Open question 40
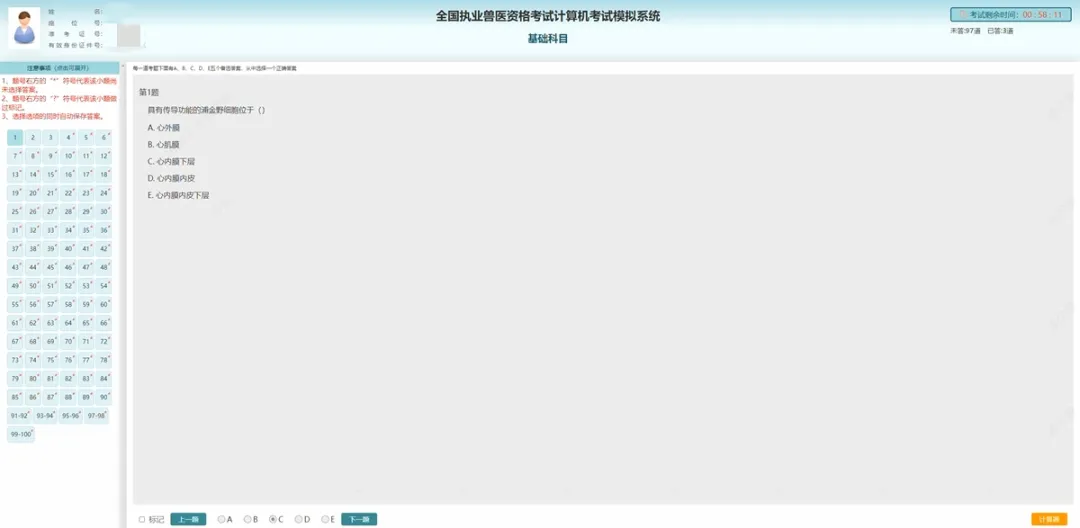The width and height of the screenshot is (1080, 528). tap(68, 249)
